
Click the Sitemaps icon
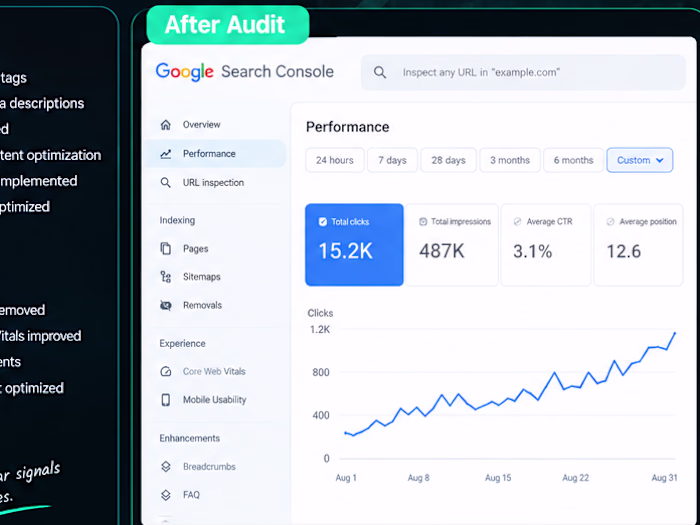coord(166,277)
